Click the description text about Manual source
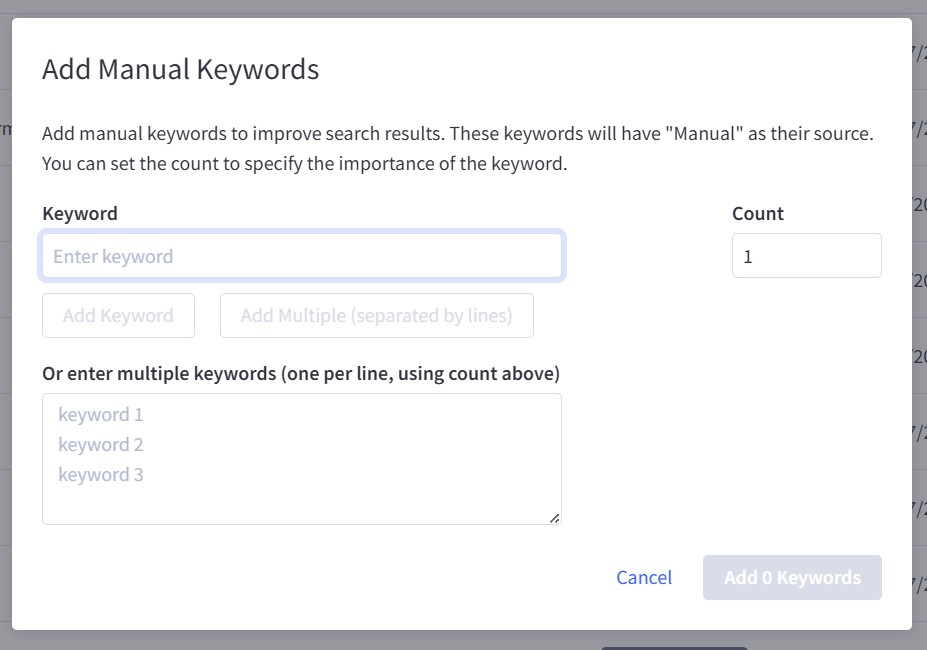927x650 pixels. (458, 148)
